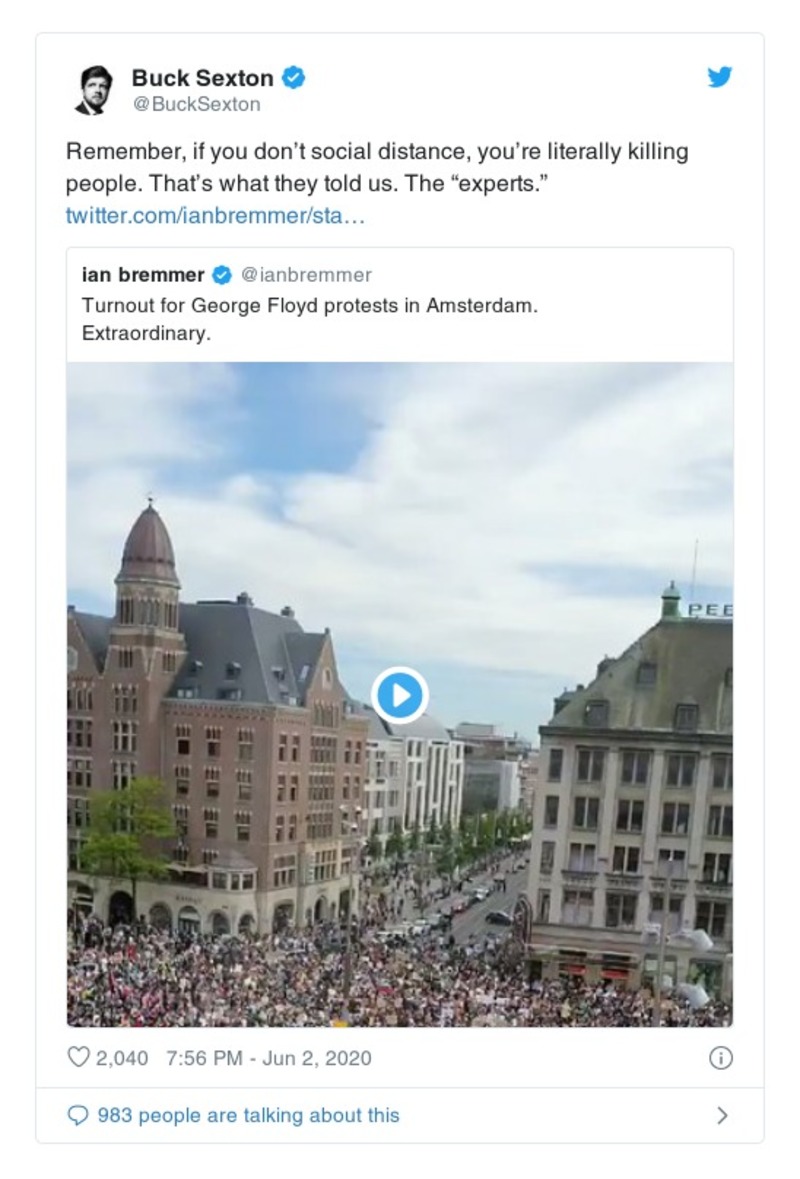This screenshot has width=800, height=1179.
Task: Click "983 people are talking about this"
Action: pyautogui.click(x=248, y=1116)
